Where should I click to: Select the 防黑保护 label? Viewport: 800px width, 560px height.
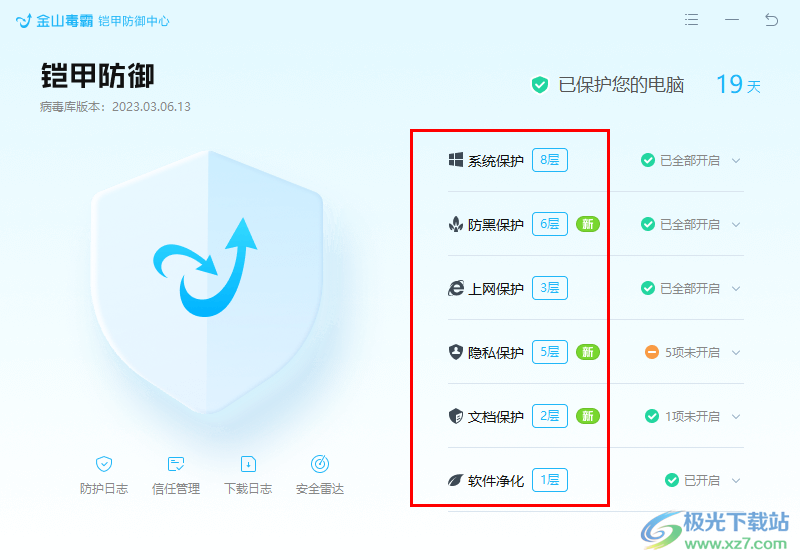coord(496,225)
